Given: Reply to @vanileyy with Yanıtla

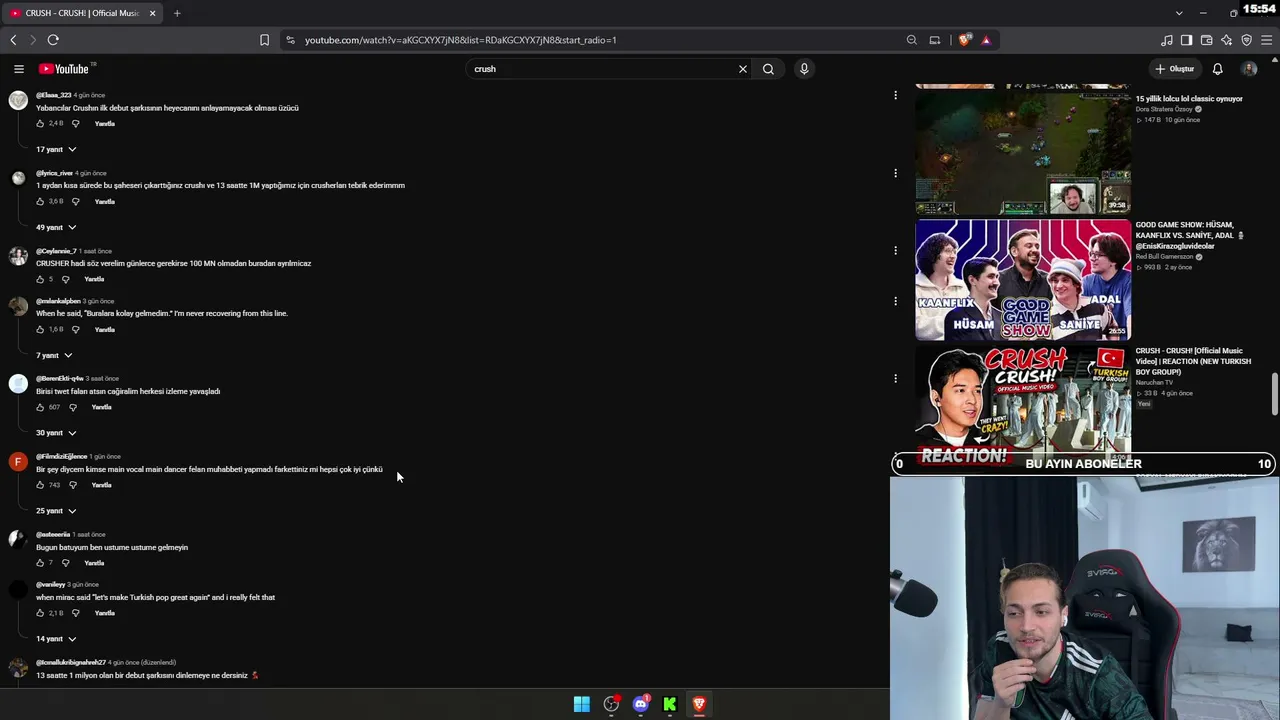Looking at the screenshot, I should (x=105, y=614).
